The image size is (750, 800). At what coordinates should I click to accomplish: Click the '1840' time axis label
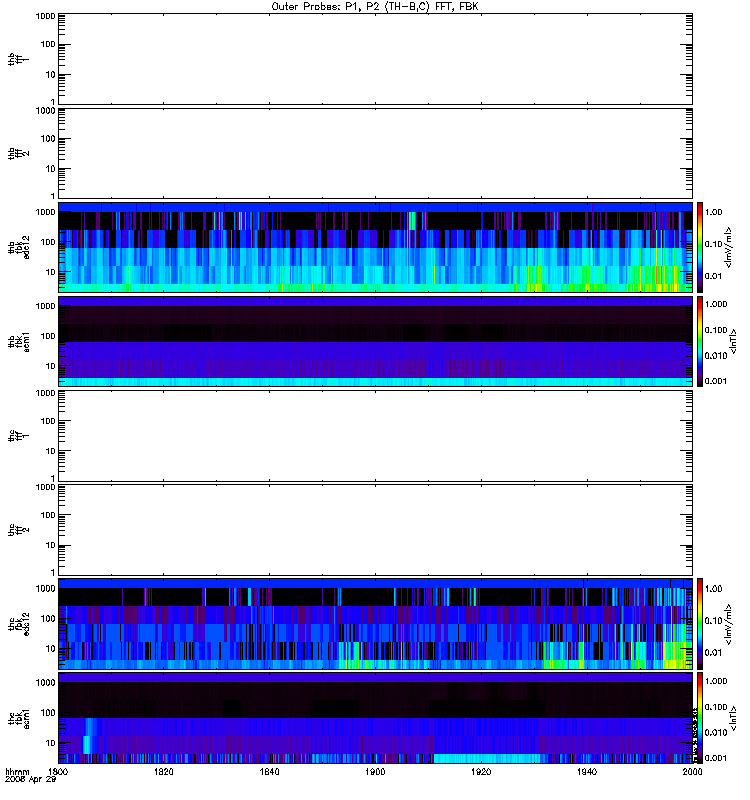(269, 771)
